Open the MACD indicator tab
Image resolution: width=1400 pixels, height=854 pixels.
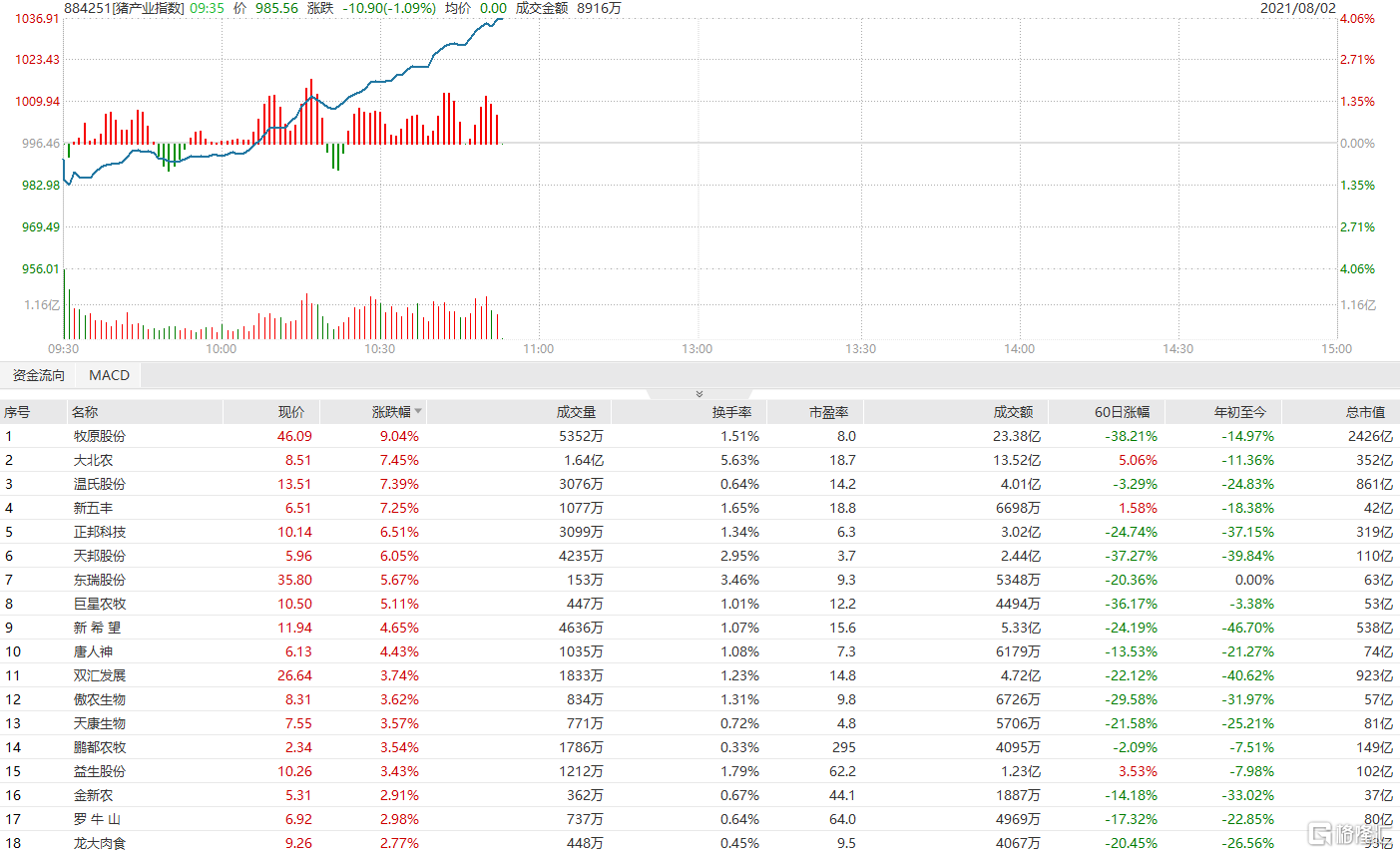click(109, 375)
